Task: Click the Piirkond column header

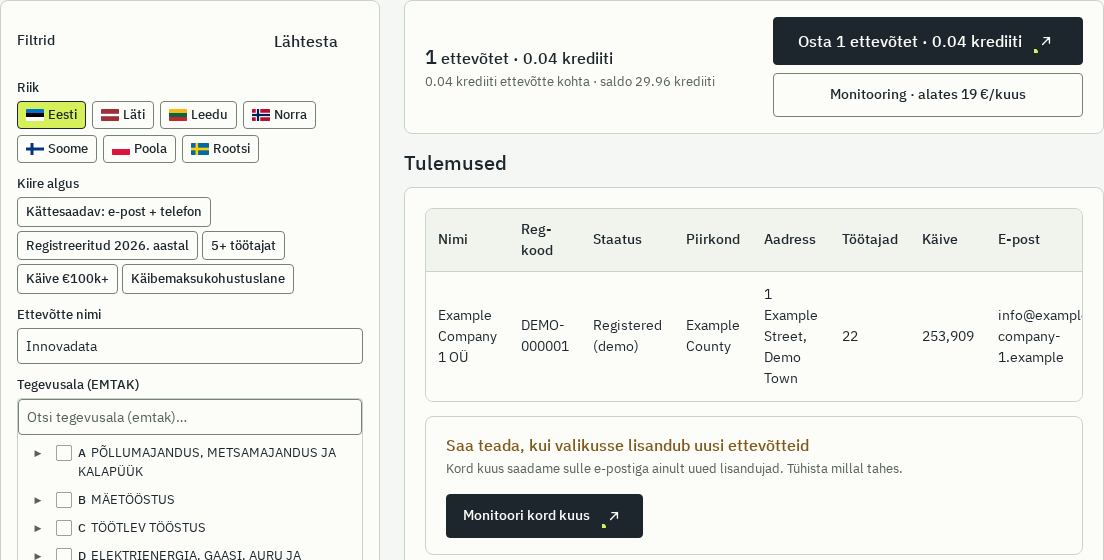Action: pyautogui.click(x=713, y=239)
